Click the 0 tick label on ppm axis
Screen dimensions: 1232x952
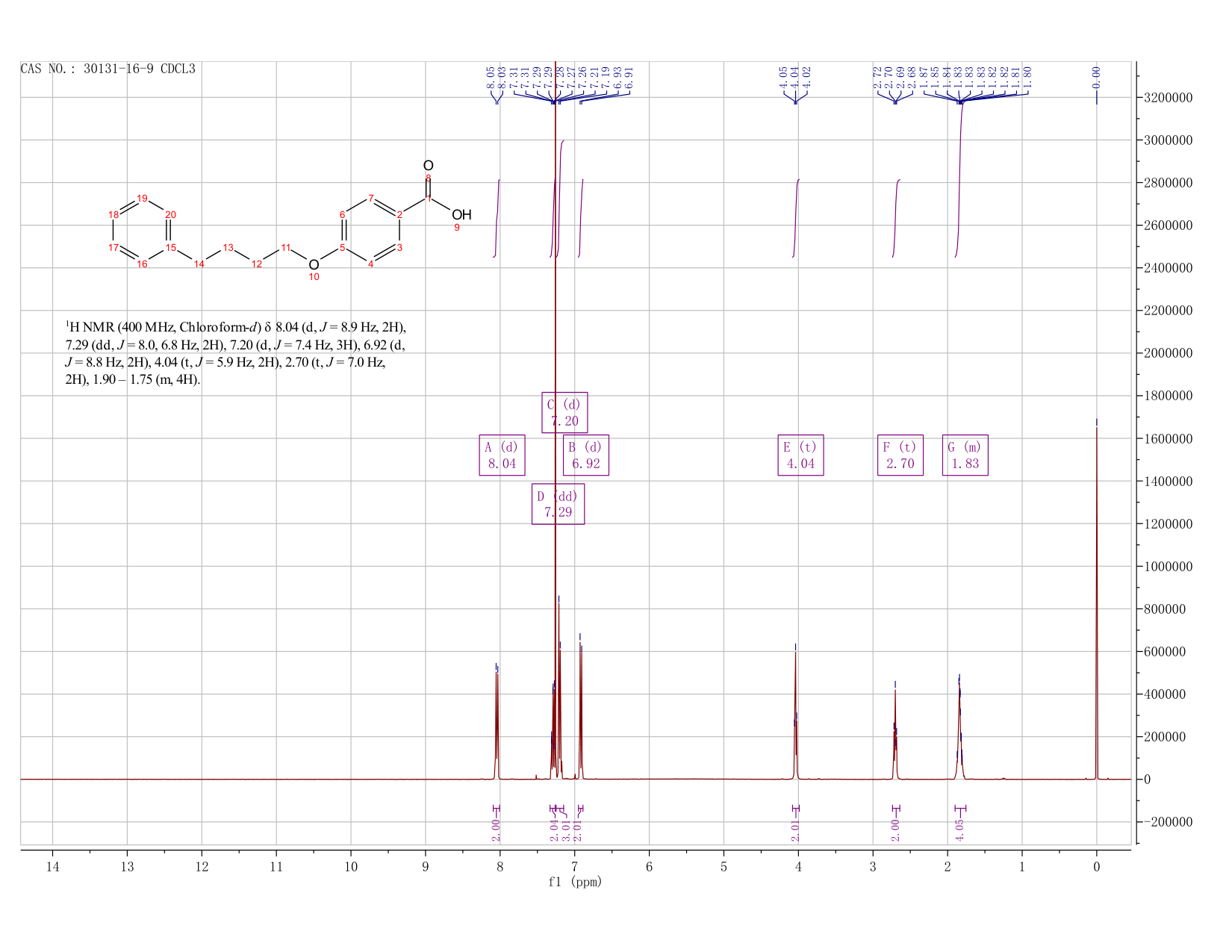pyautogui.click(x=1097, y=867)
